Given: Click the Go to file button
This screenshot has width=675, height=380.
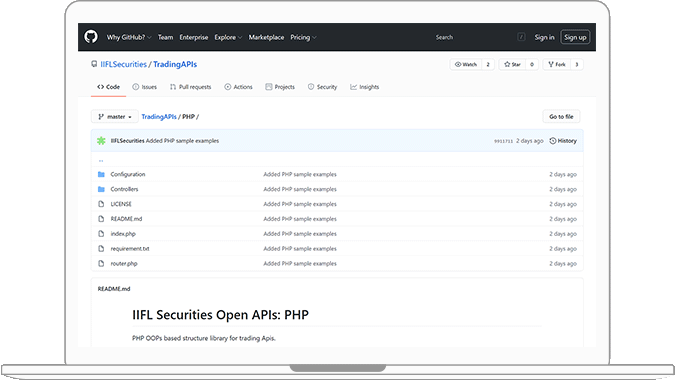Looking at the screenshot, I should 561,117.
